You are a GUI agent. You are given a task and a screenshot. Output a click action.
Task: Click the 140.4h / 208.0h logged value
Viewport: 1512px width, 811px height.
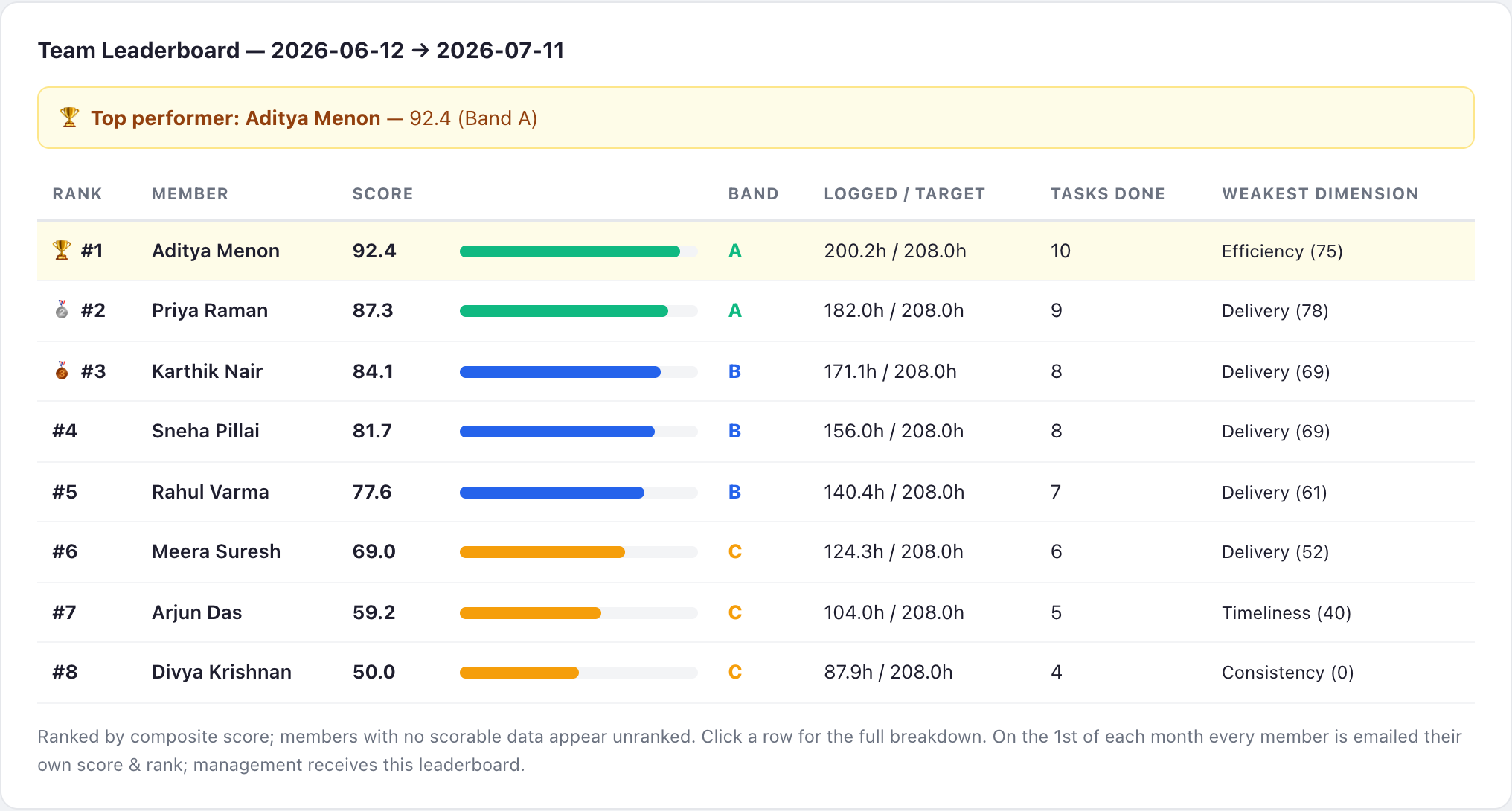(894, 492)
